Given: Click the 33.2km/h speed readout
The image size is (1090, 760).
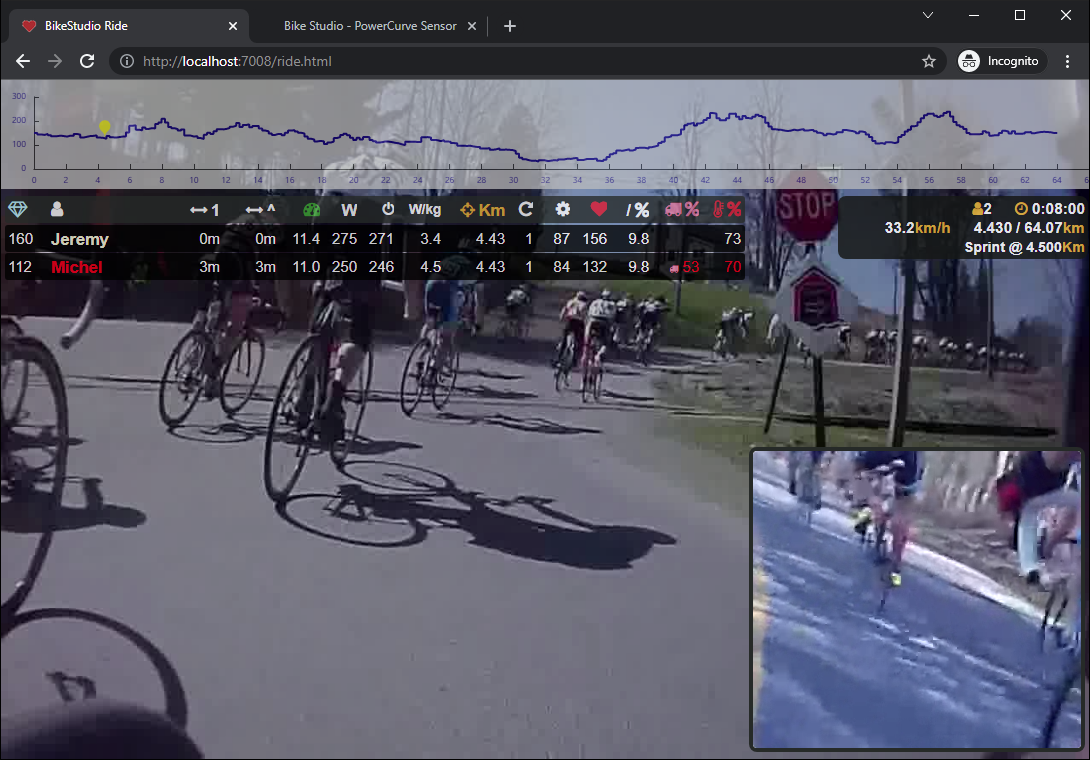Looking at the screenshot, I should [917, 228].
